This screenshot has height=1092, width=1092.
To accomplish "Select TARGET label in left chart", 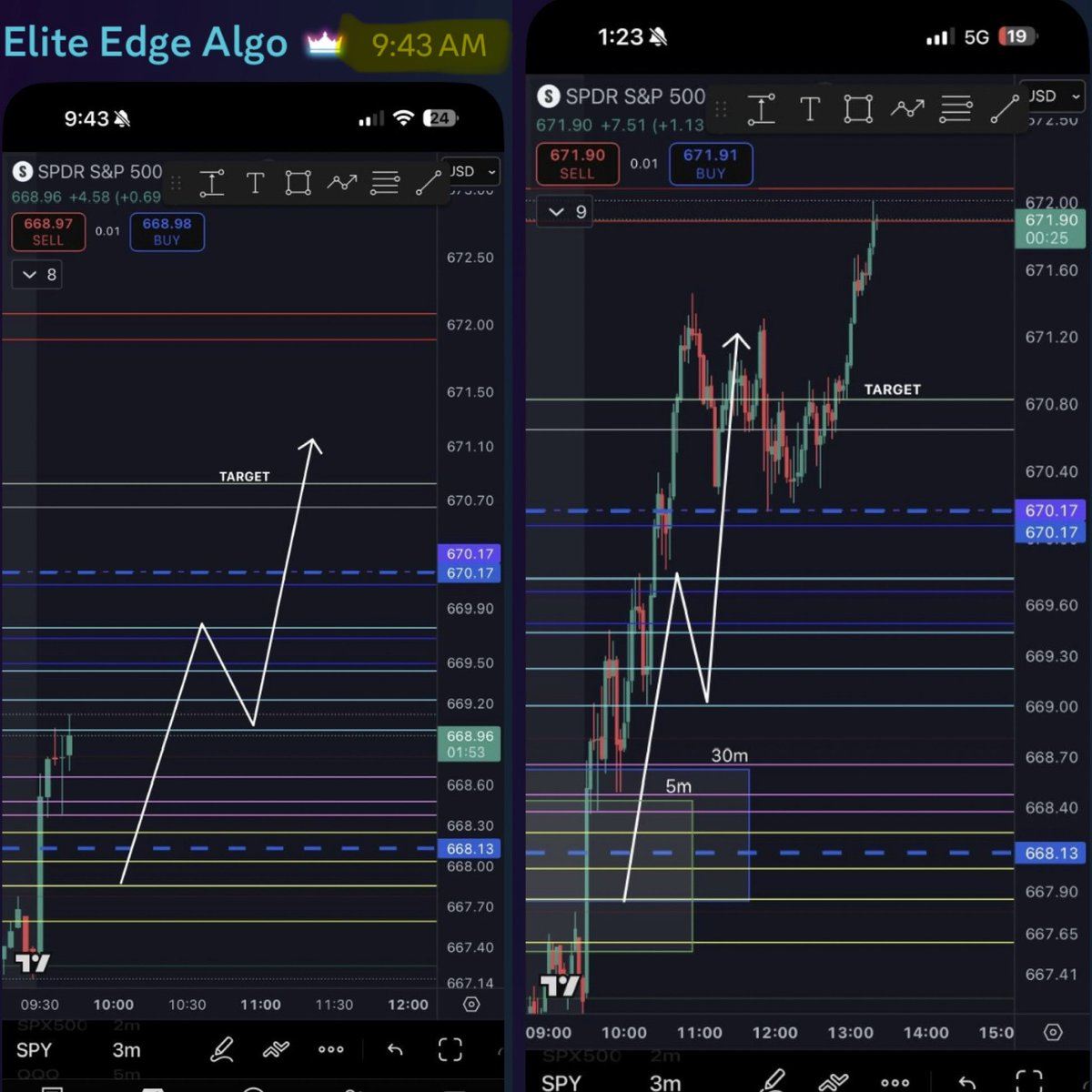I will 245,476.
